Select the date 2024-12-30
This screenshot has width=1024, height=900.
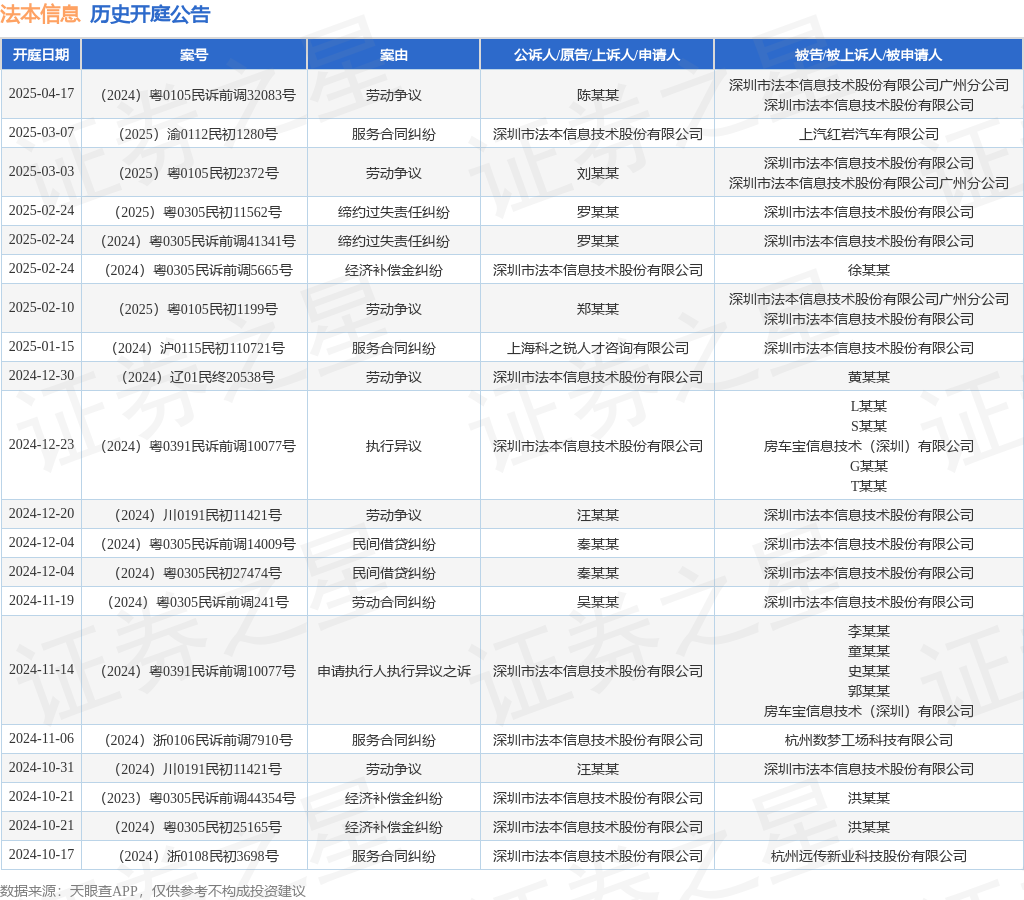[x=41, y=376]
